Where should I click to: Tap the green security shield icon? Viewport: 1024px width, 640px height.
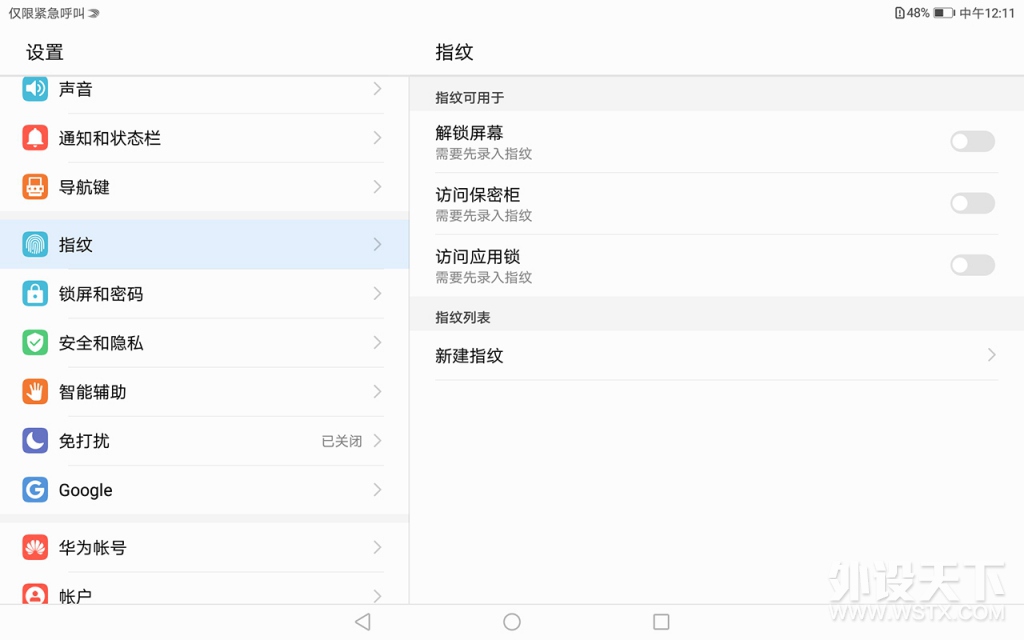click(x=35, y=343)
